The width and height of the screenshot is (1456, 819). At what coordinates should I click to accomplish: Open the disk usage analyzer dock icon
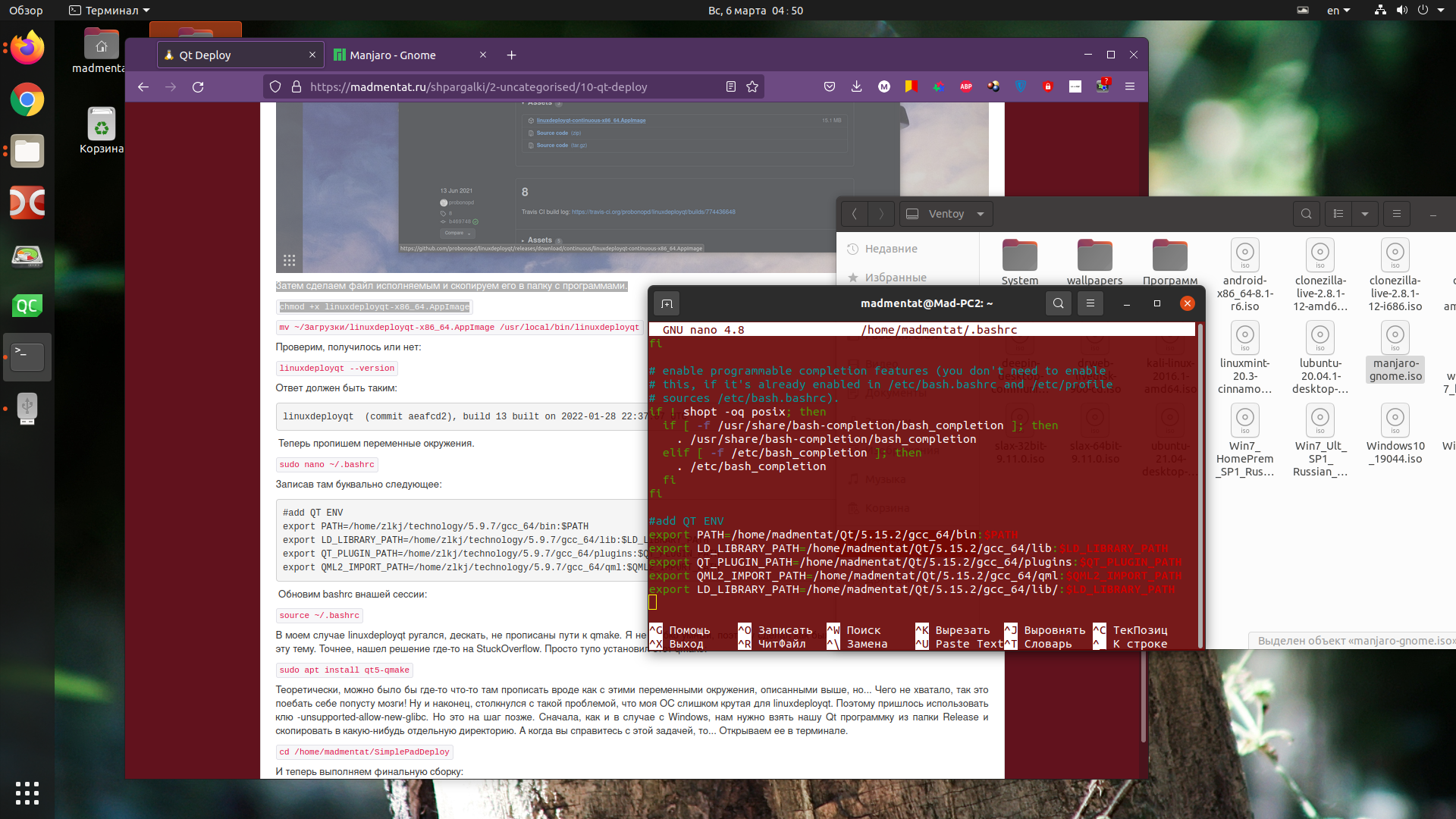[x=27, y=256]
